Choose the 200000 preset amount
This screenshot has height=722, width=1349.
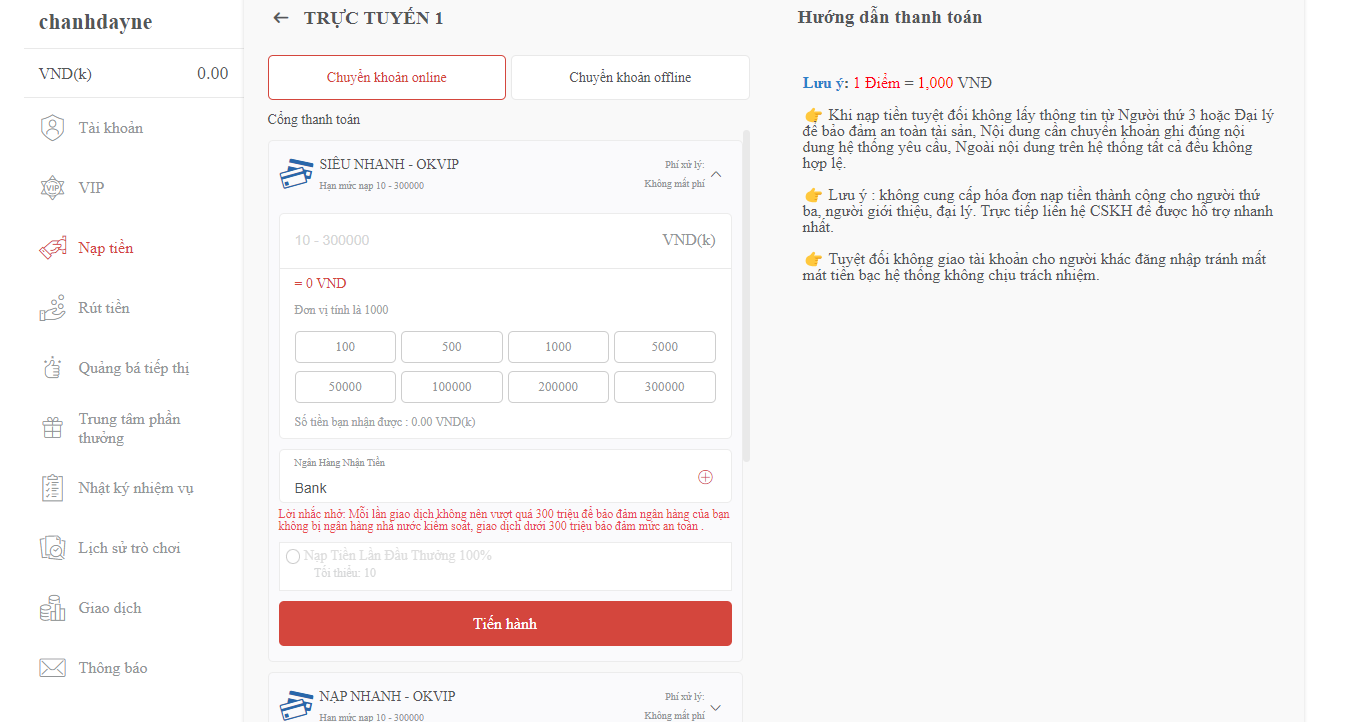(558, 387)
